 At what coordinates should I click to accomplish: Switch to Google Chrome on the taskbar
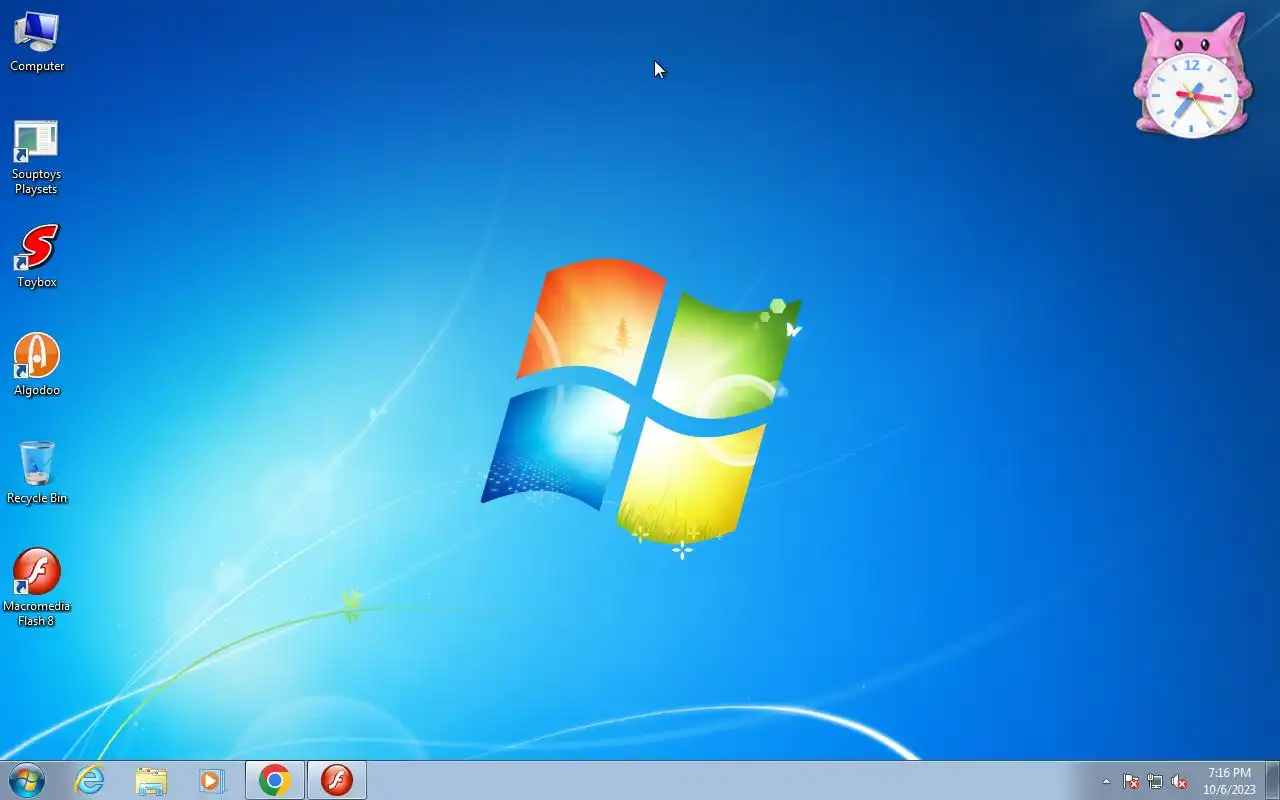pos(275,780)
